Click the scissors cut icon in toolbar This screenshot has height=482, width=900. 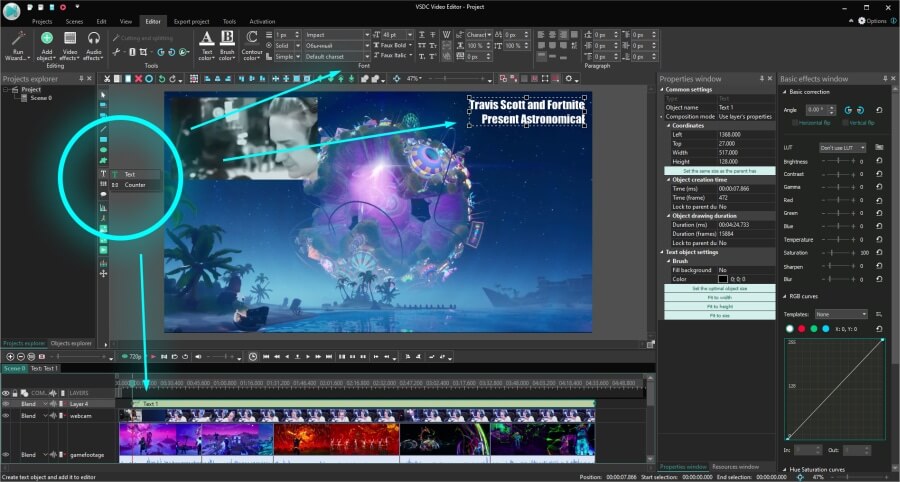(x=107, y=79)
